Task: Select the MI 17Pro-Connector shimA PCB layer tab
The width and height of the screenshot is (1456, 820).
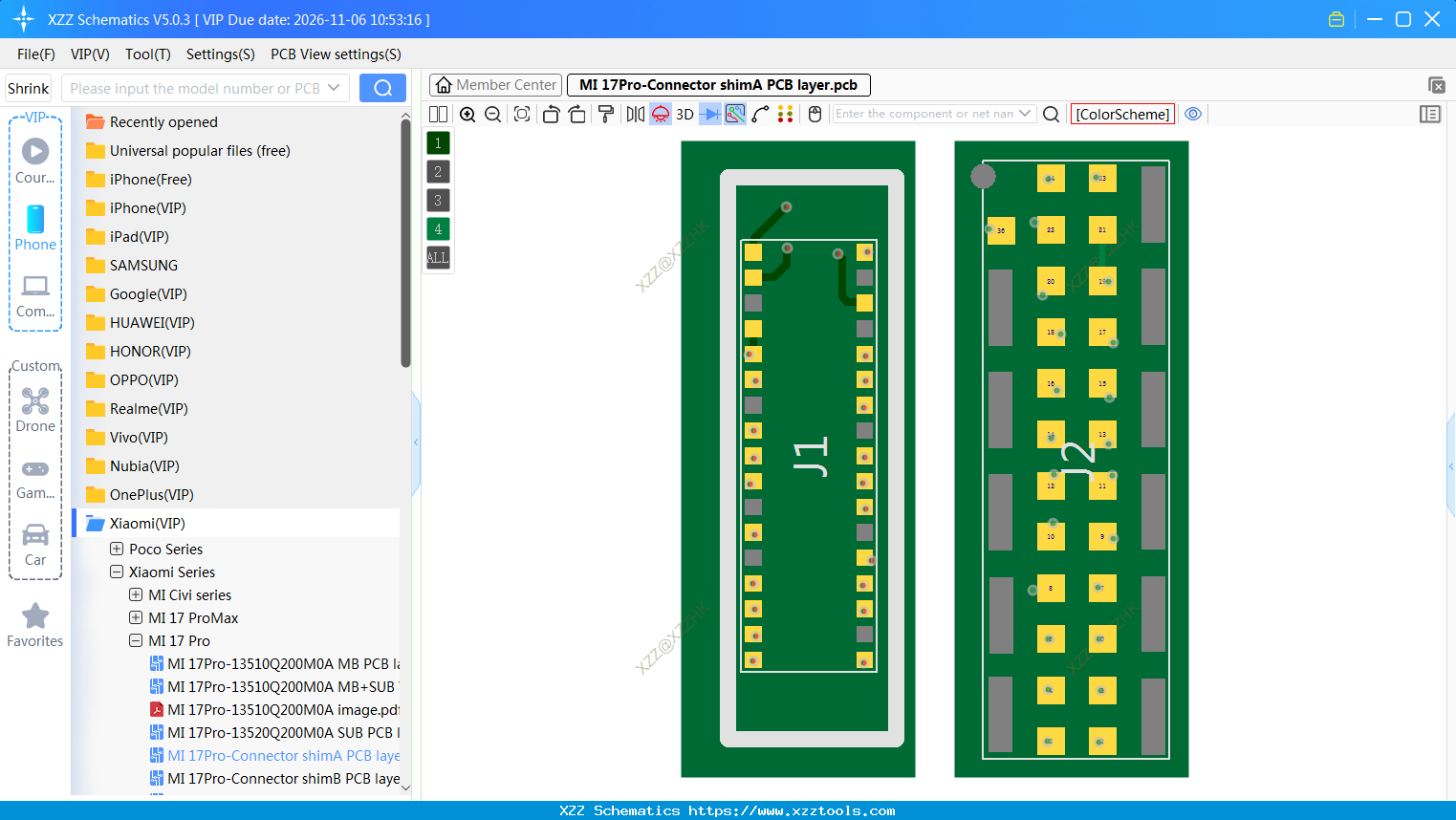Action: coord(719,85)
